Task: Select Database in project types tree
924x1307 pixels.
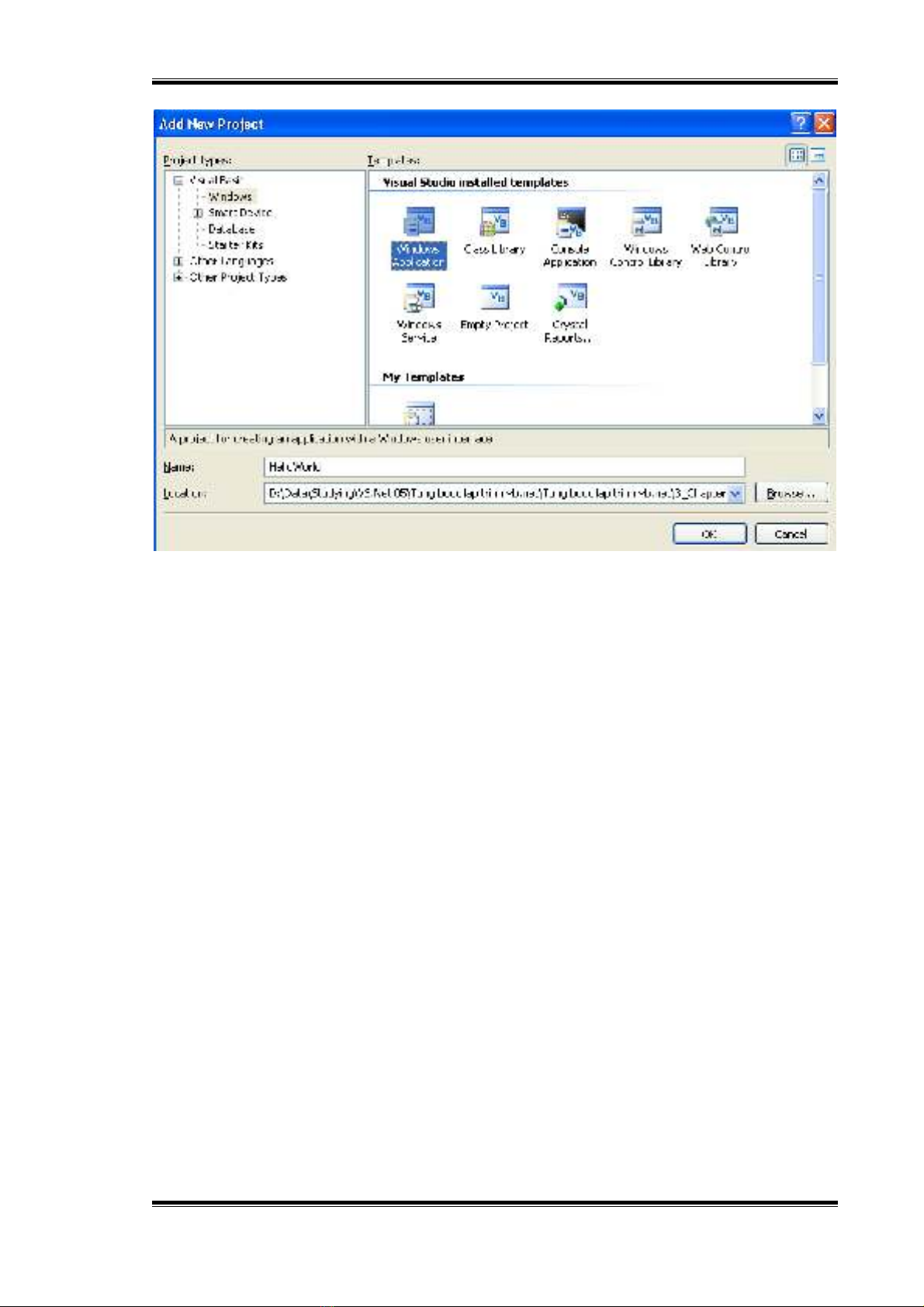Action: [x=231, y=229]
